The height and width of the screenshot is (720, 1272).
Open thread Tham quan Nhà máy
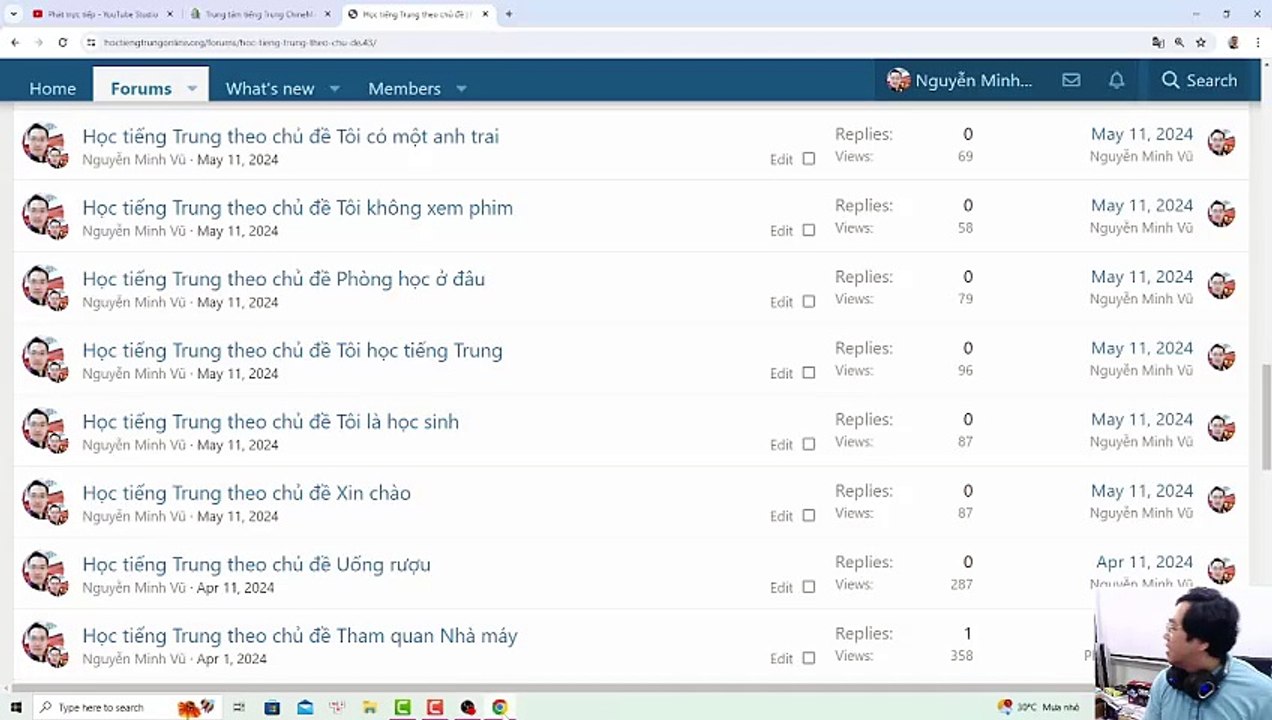click(300, 635)
